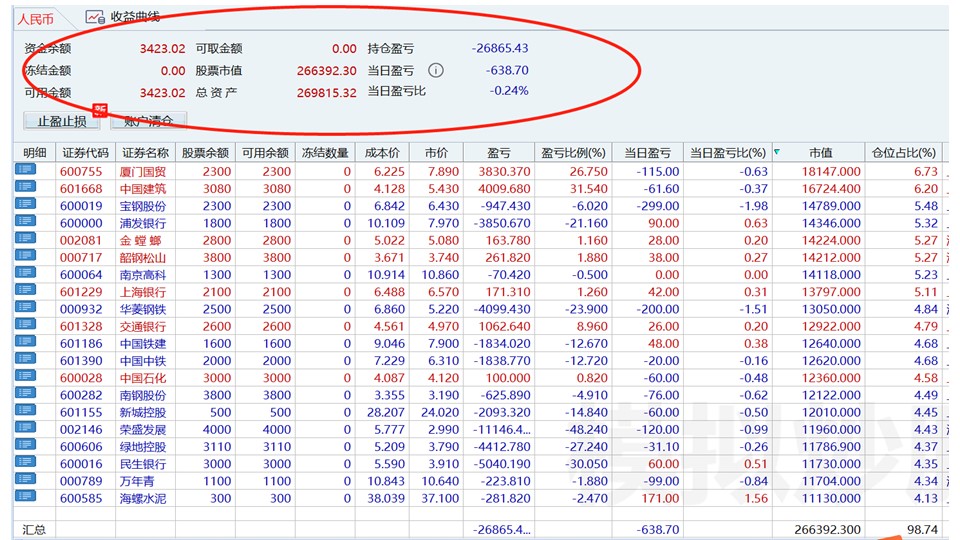This screenshot has height=540, width=960.
Task: Open details icon for 交通银行 row
Action: pos(25,324)
